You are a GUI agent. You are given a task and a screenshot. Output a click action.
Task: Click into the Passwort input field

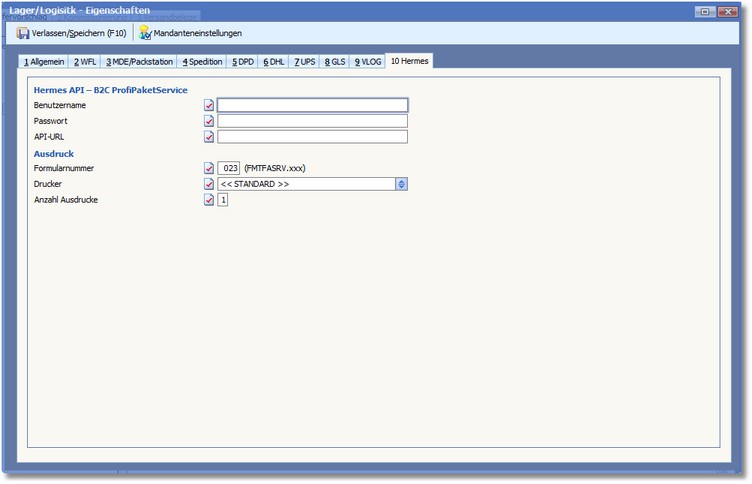click(x=312, y=121)
